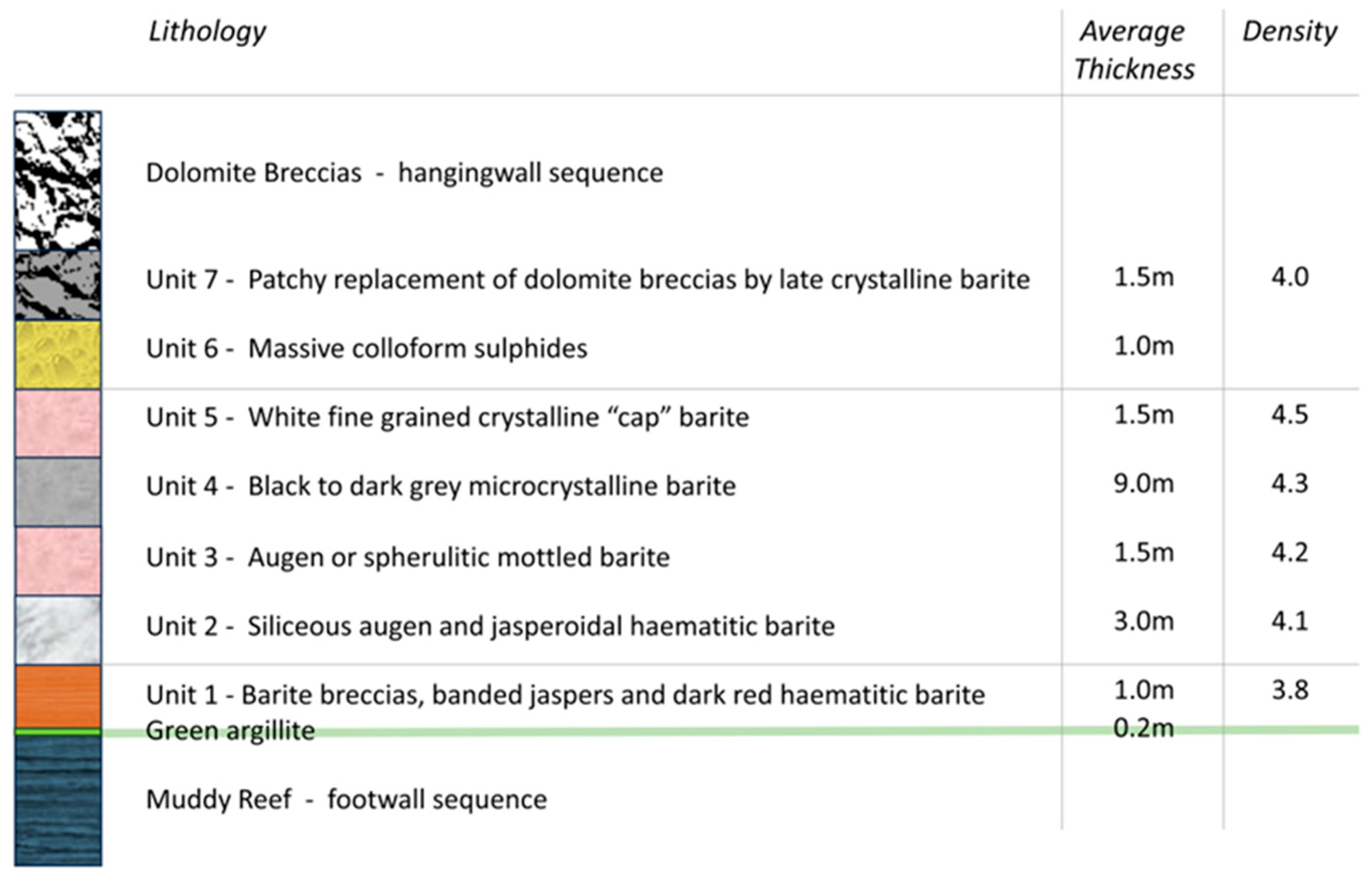Select the Unit 7 grey breccia pattern swatch

point(58,285)
